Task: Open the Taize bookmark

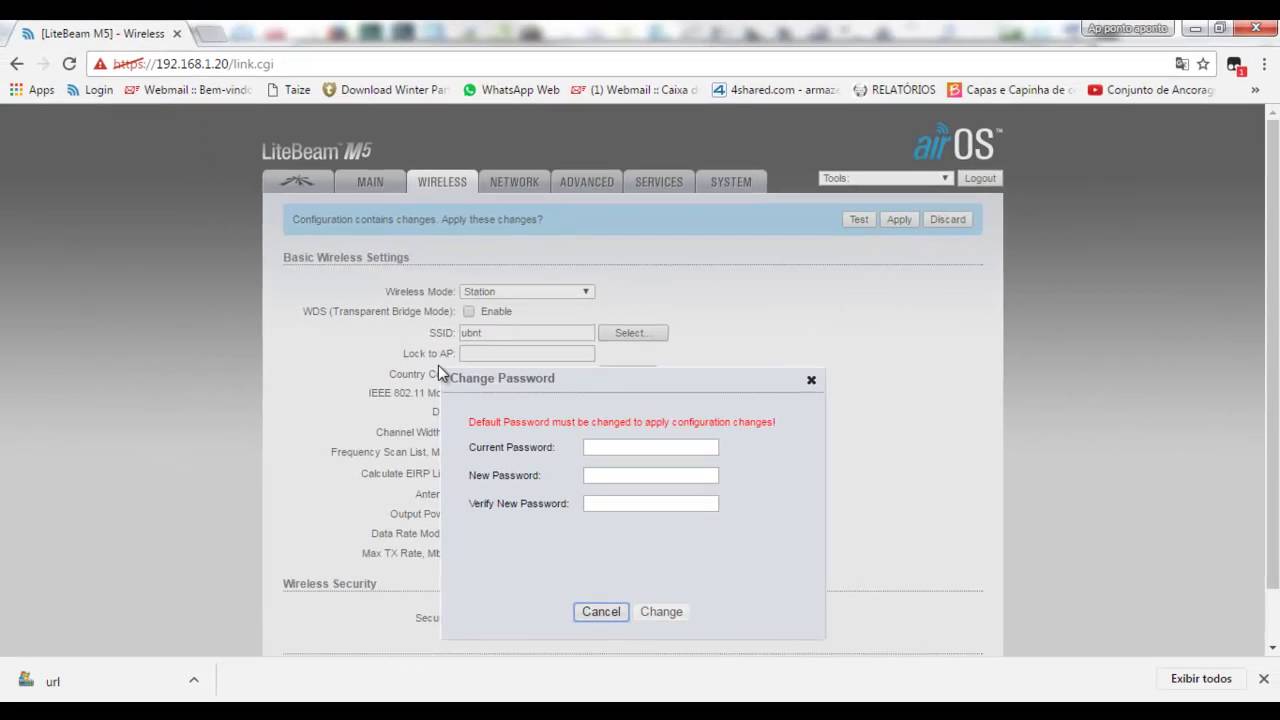Action: coord(288,89)
